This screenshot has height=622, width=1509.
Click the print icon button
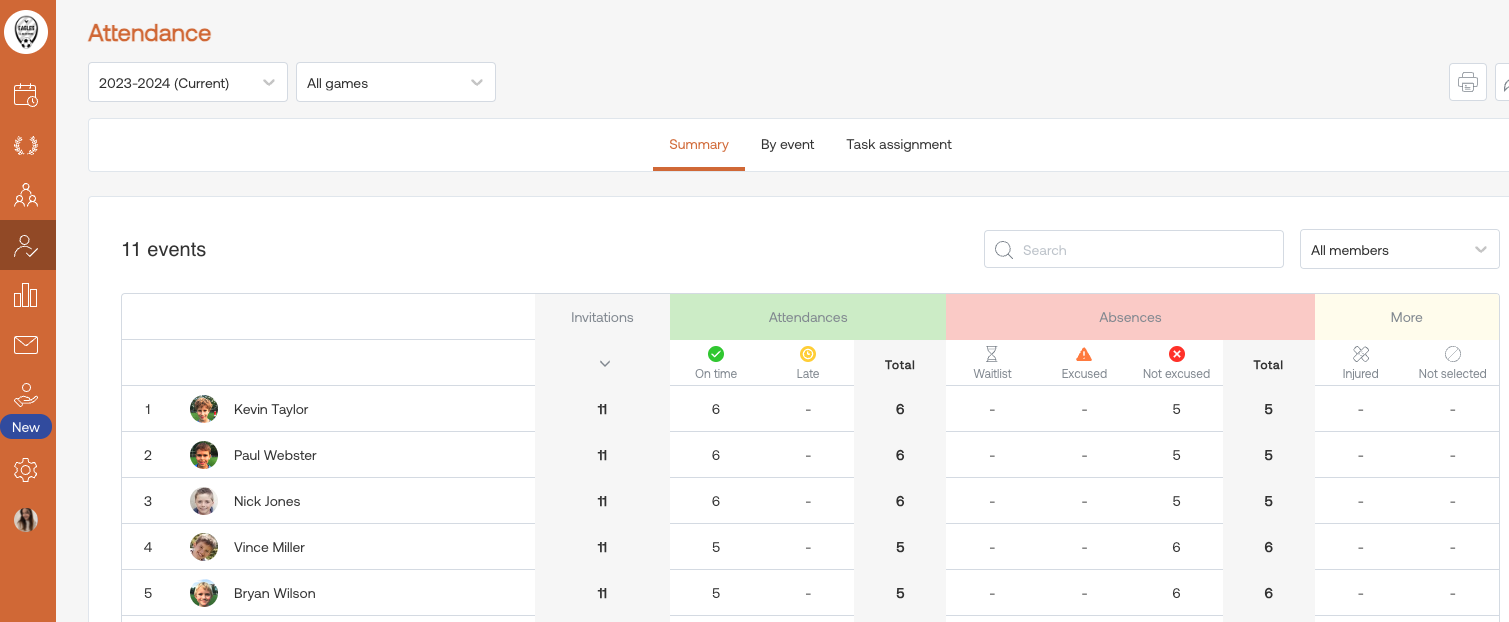[x=1467, y=82]
